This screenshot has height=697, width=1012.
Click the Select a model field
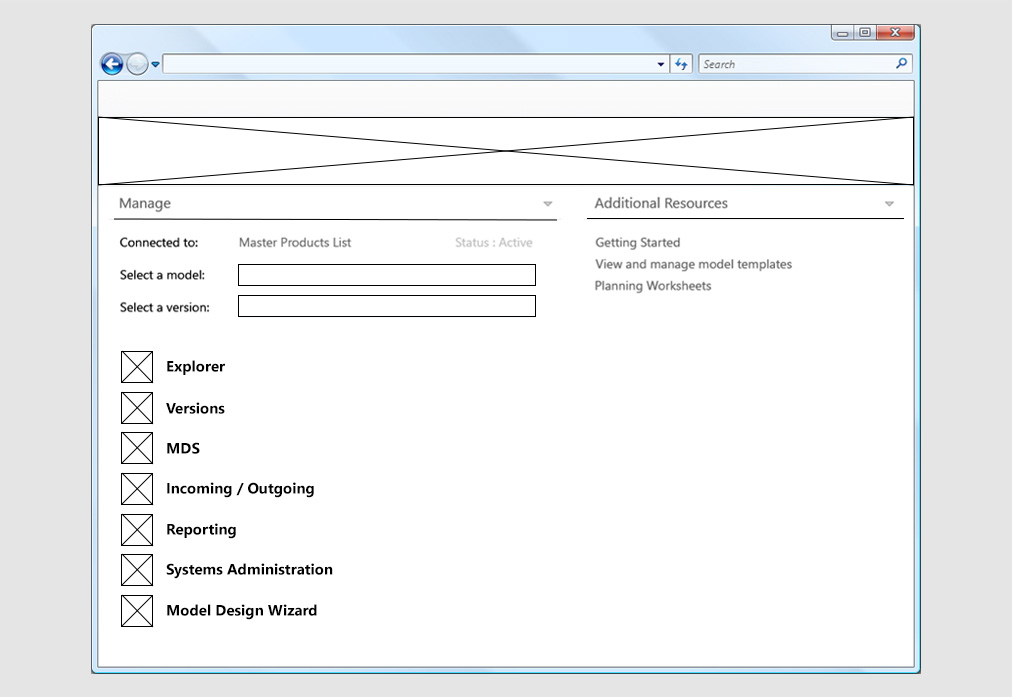386,275
